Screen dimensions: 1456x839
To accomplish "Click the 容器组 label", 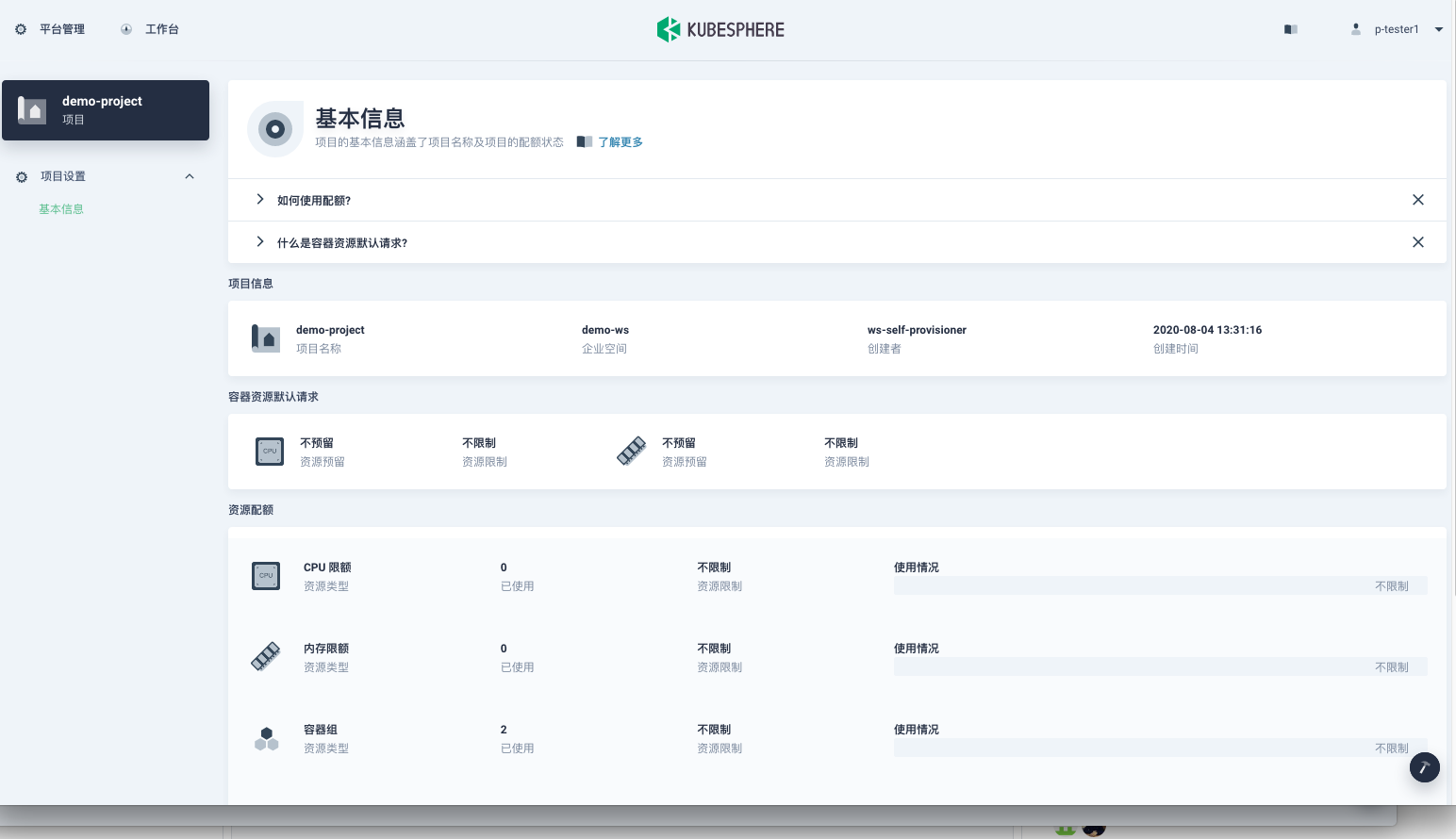I will (321, 730).
